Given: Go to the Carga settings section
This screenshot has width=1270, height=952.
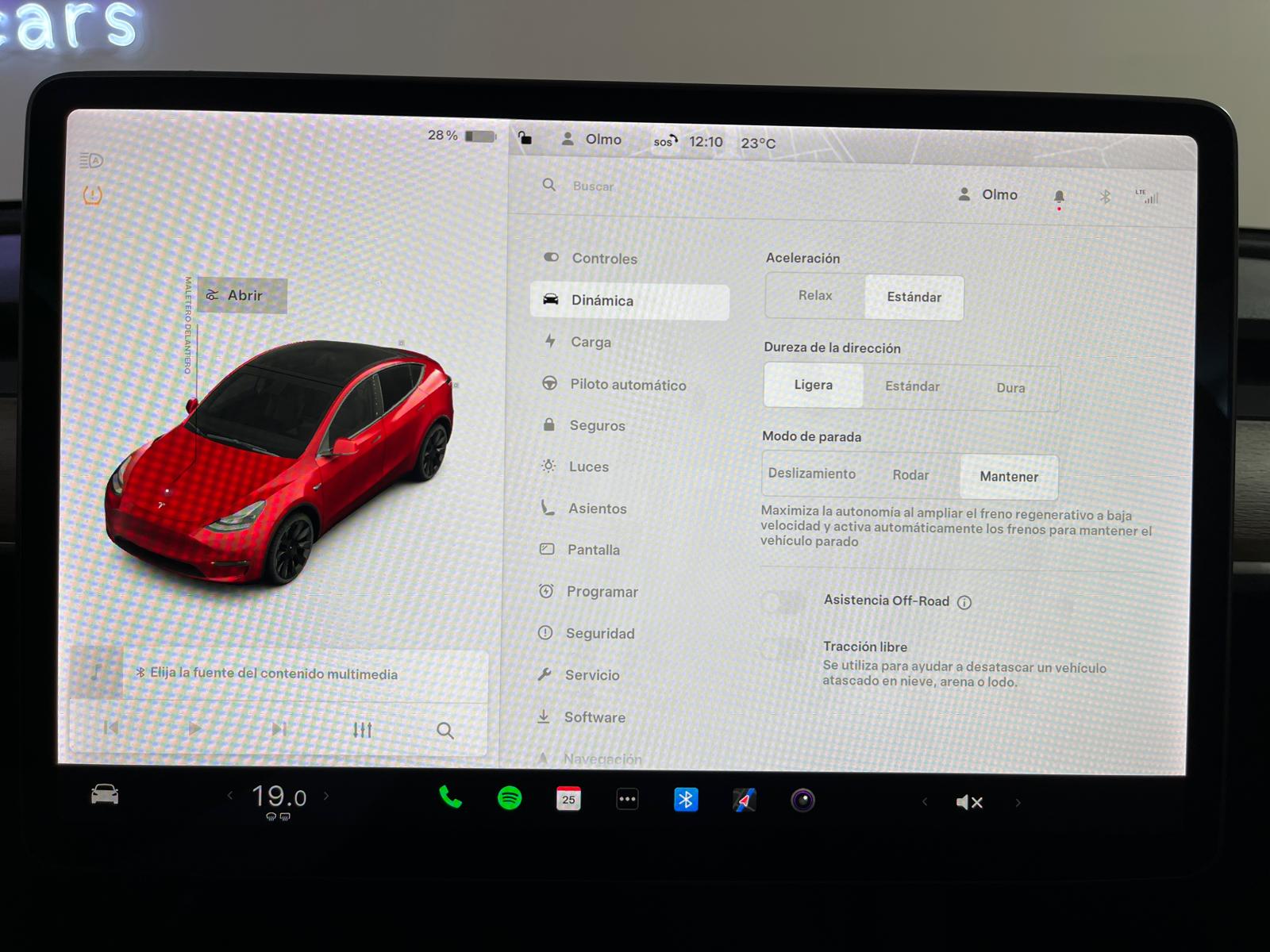Looking at the screenshot, I should click(591, 342).
